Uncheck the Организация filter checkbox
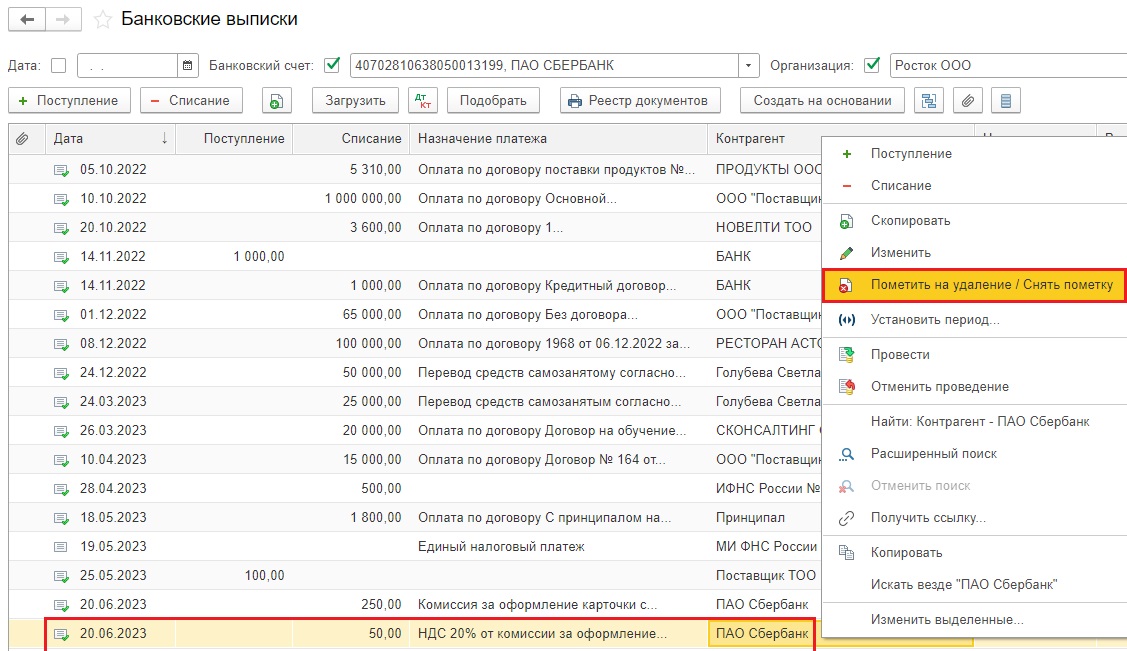The image size is (1127, 651). coord(872,65)
